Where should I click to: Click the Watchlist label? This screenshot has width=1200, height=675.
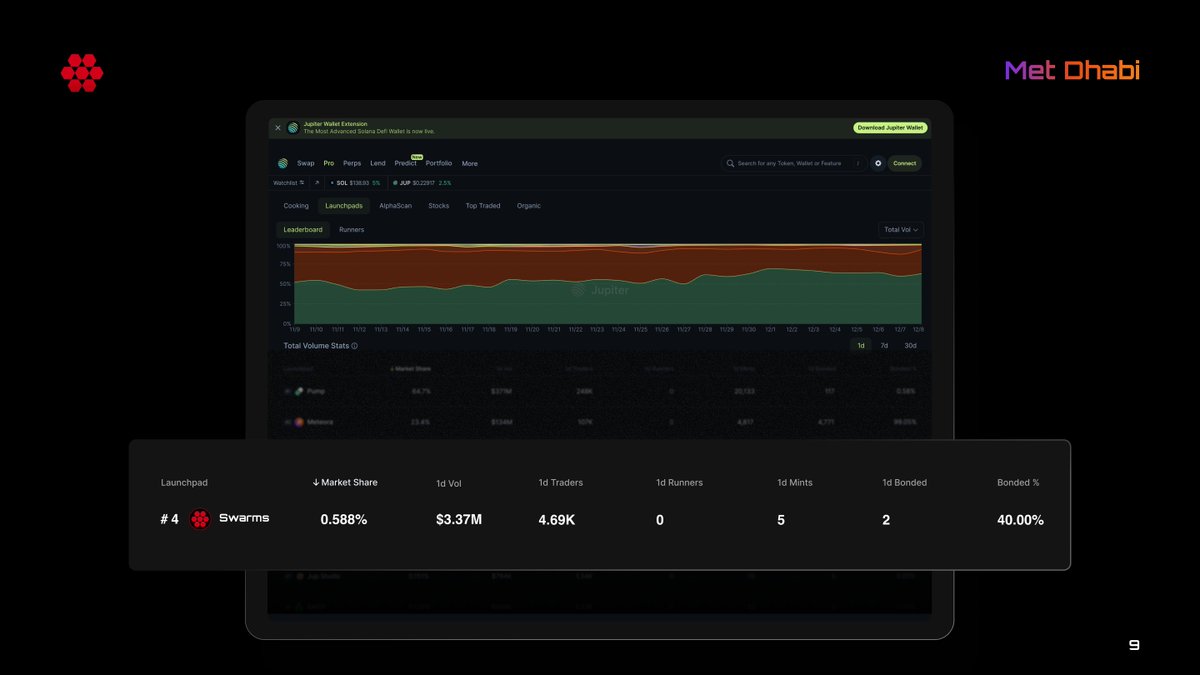tap(285, 183)
